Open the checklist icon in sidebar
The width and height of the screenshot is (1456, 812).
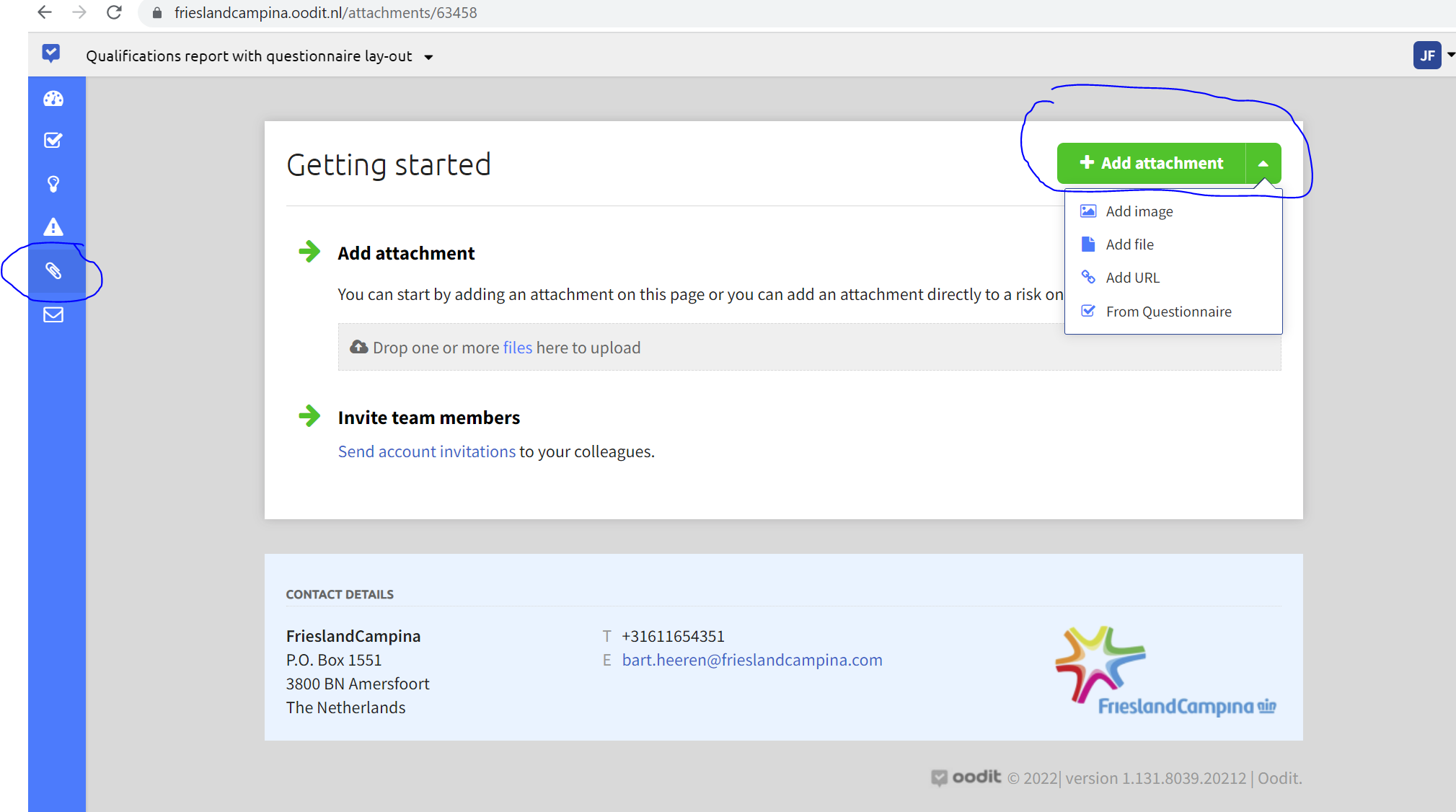tap(53, 140)
